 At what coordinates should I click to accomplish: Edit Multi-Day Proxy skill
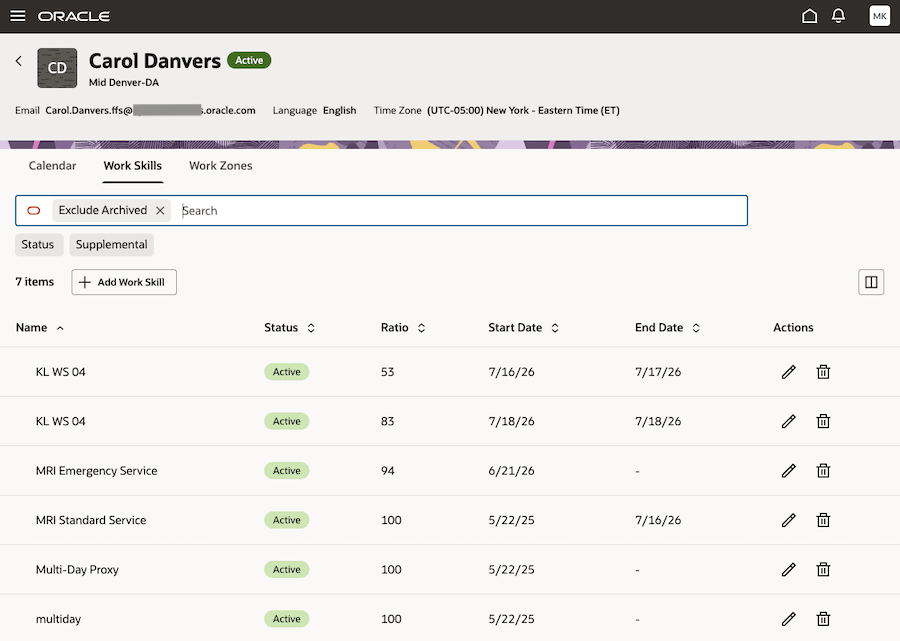[x=789, y=569]
